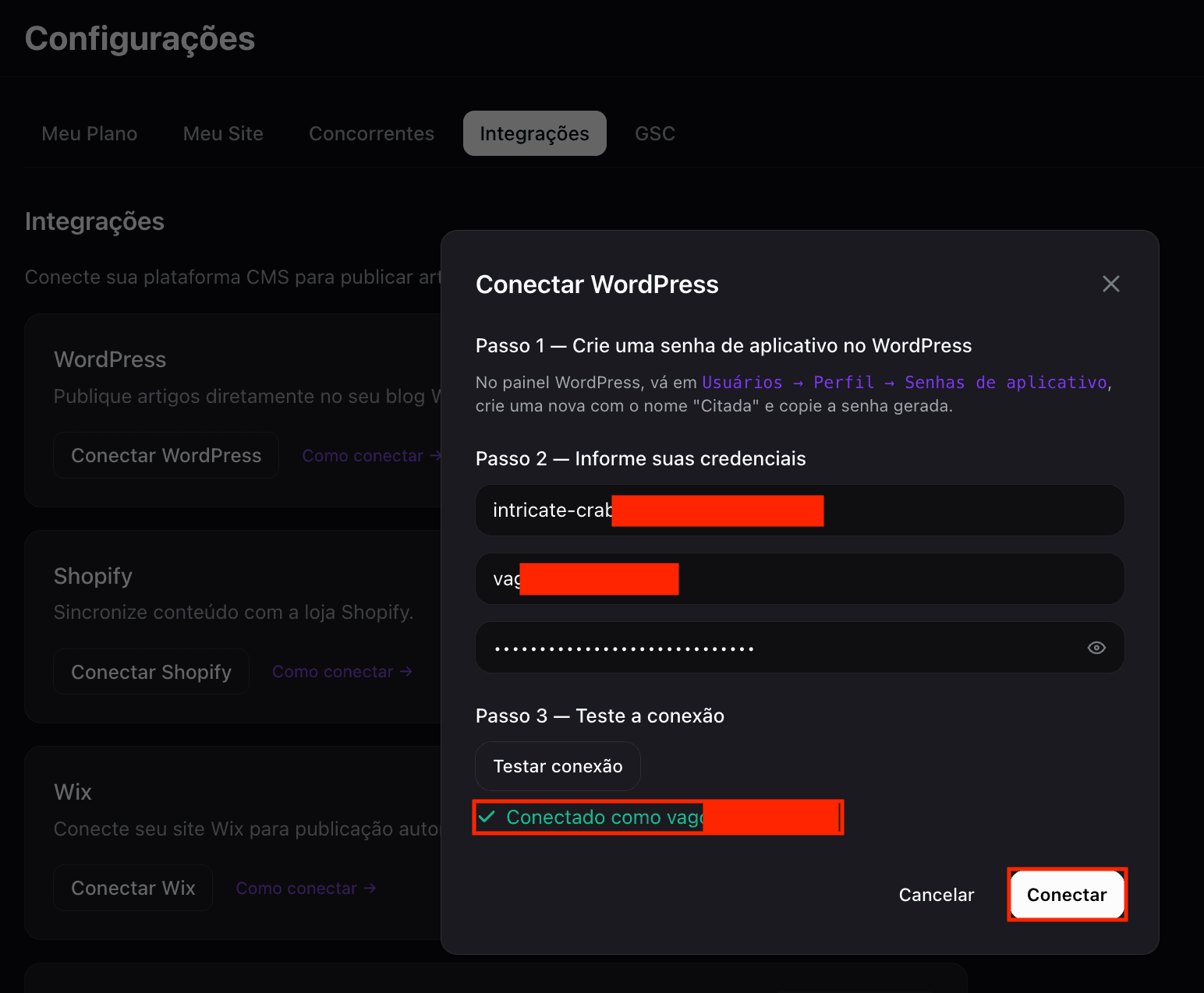This screenshot has height=993, width=1204.
Task: Click the Conectar Wix button
Action: tap(133, 888)
